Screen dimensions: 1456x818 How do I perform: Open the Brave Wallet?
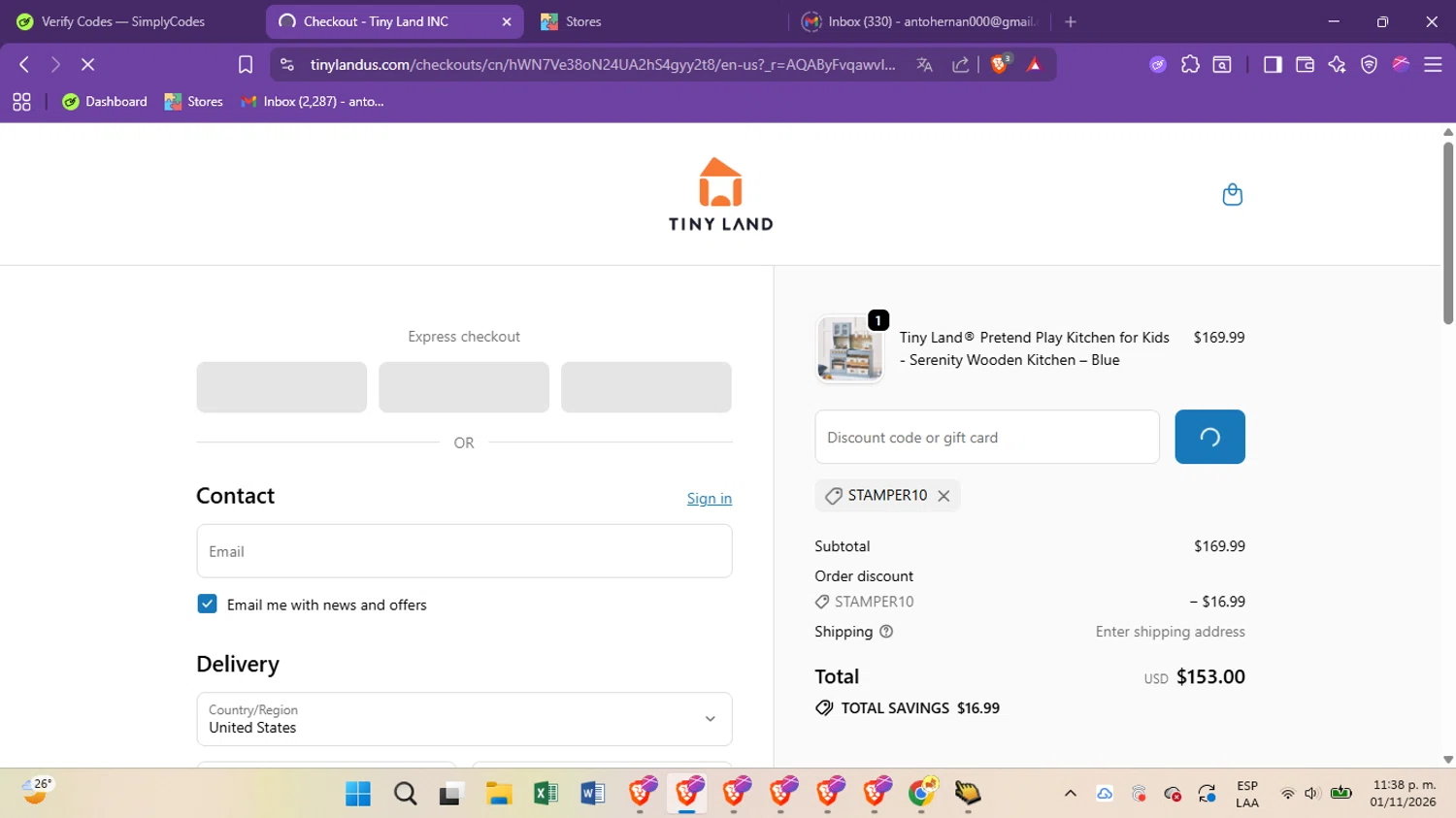point(1305,64)
